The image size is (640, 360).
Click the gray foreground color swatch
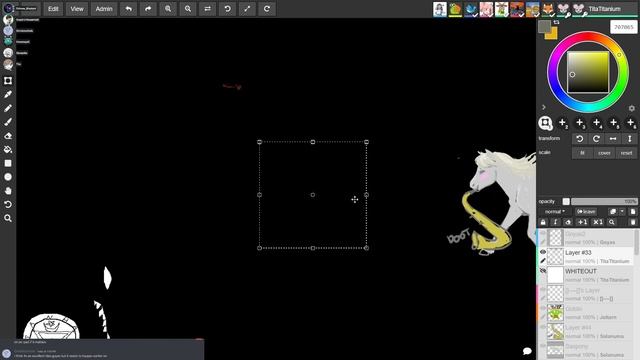click(x=544, y=26)
